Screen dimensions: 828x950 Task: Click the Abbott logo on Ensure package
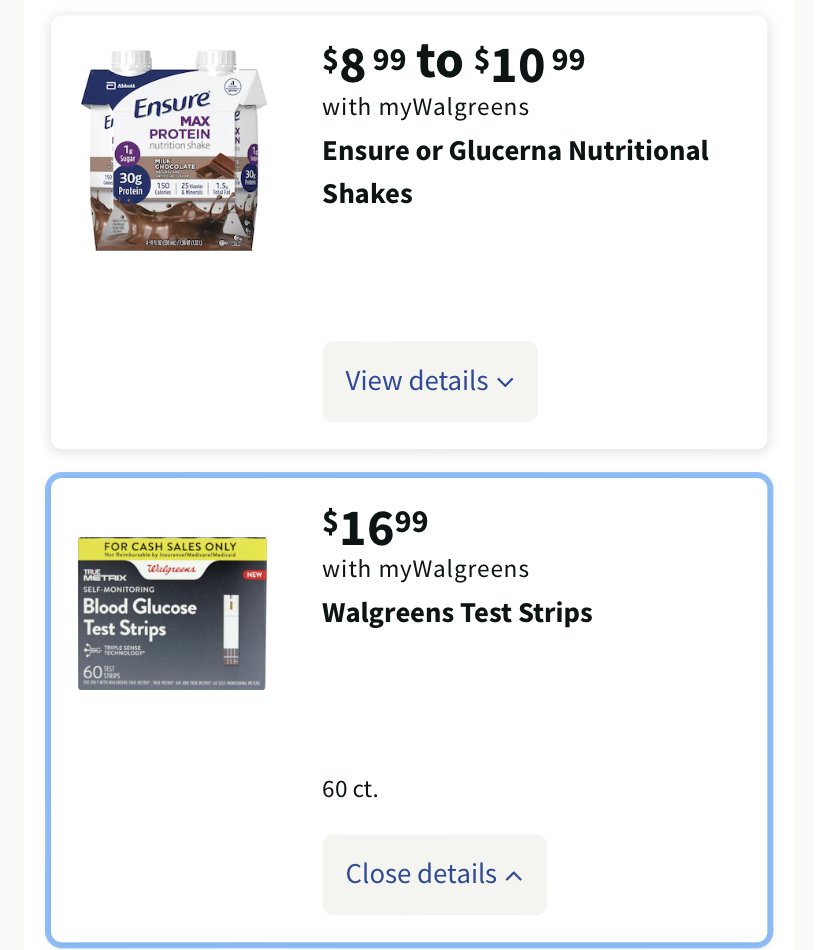(121, 86)
